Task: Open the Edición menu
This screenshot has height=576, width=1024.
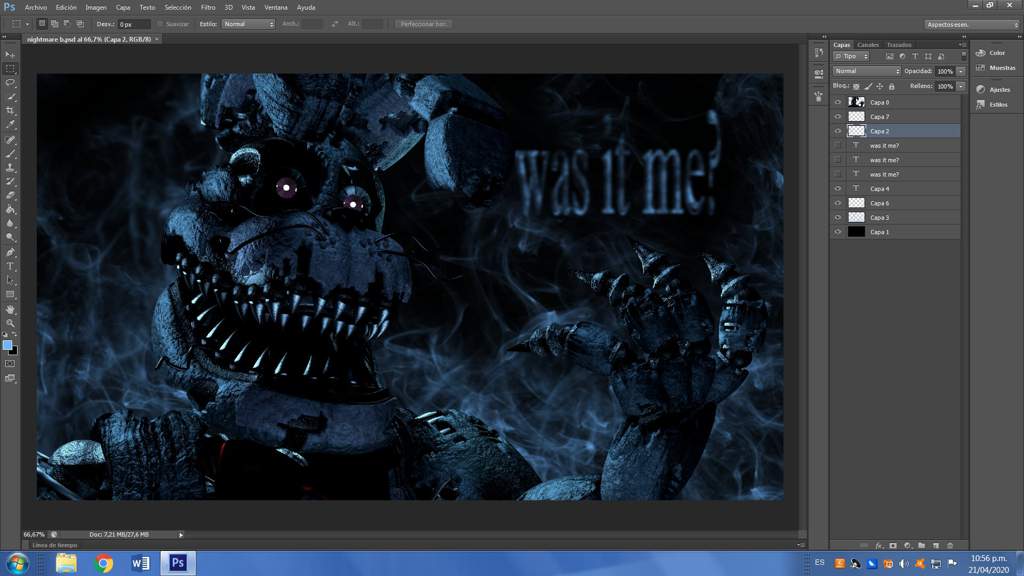Action: (66, 8)
